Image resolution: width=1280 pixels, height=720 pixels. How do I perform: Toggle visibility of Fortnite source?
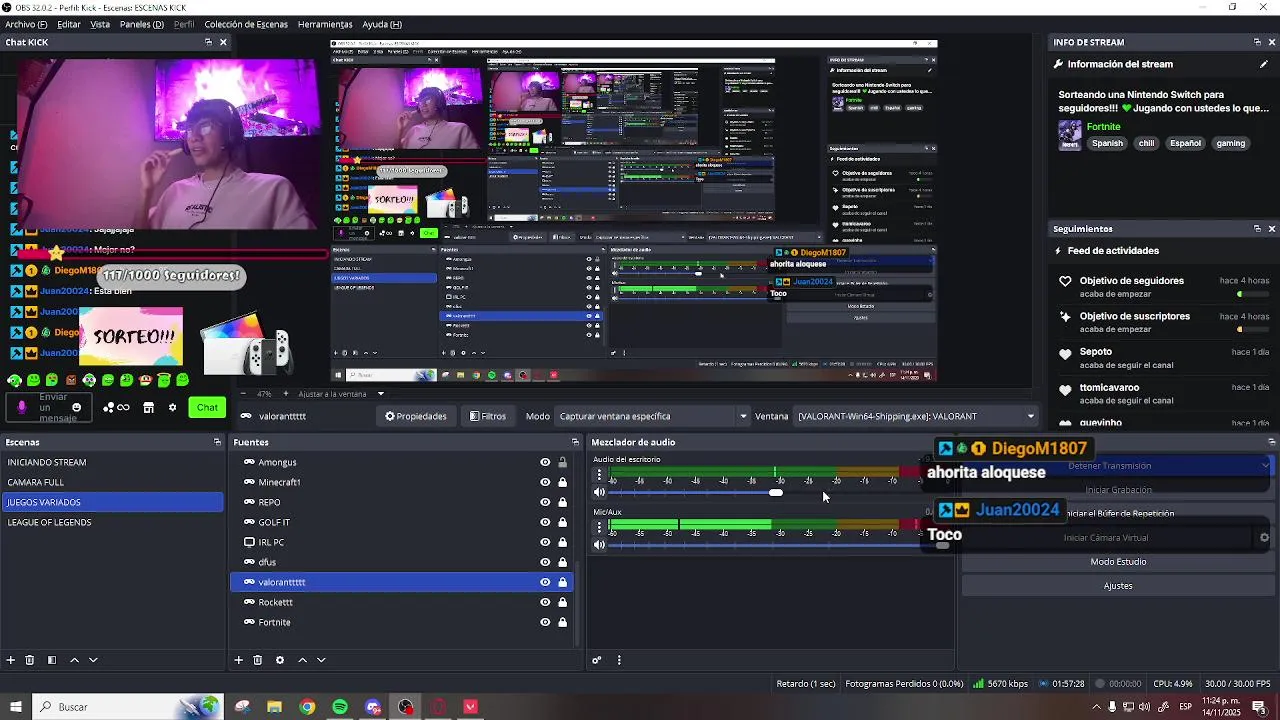tap(545, 622)
